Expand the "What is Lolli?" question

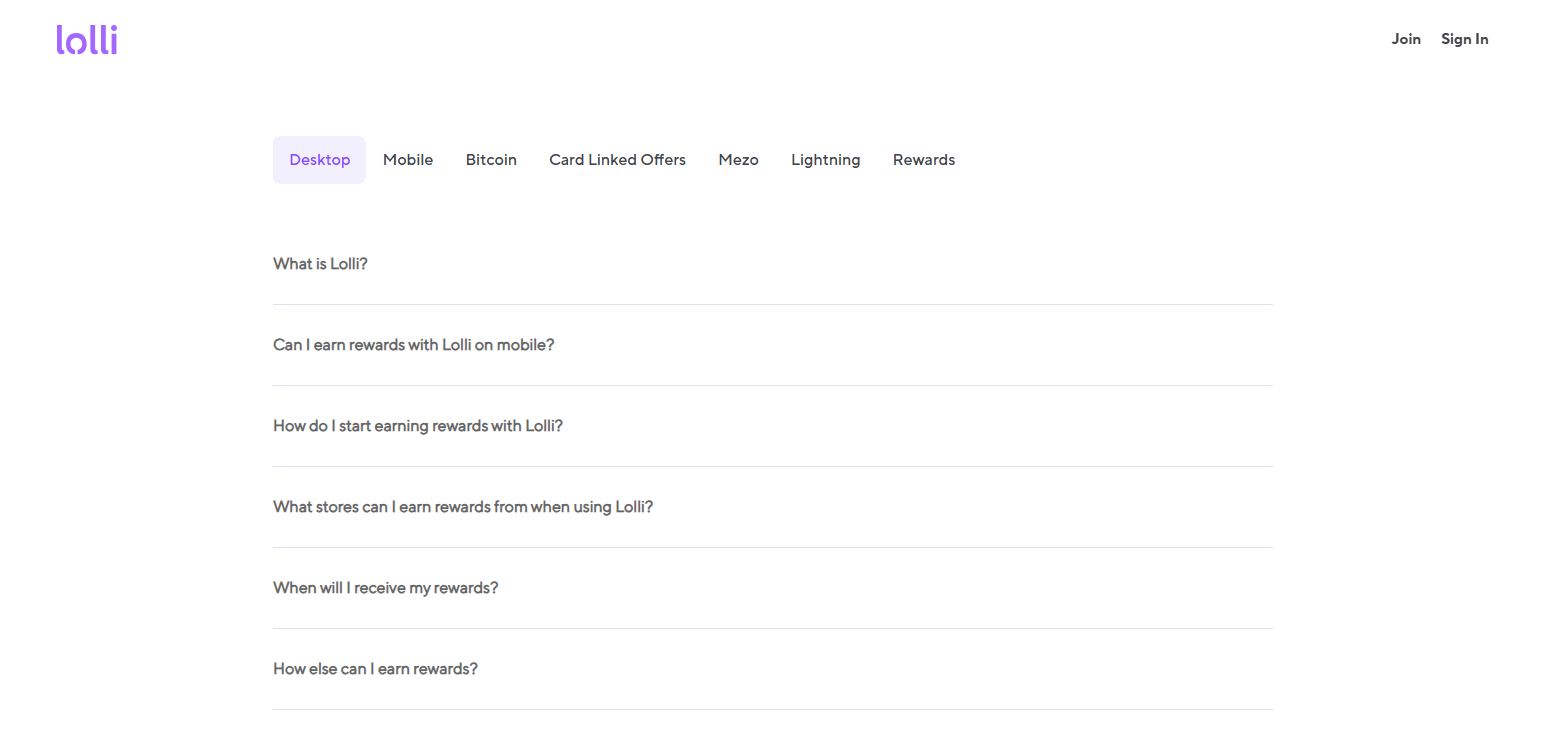[773, 264]
